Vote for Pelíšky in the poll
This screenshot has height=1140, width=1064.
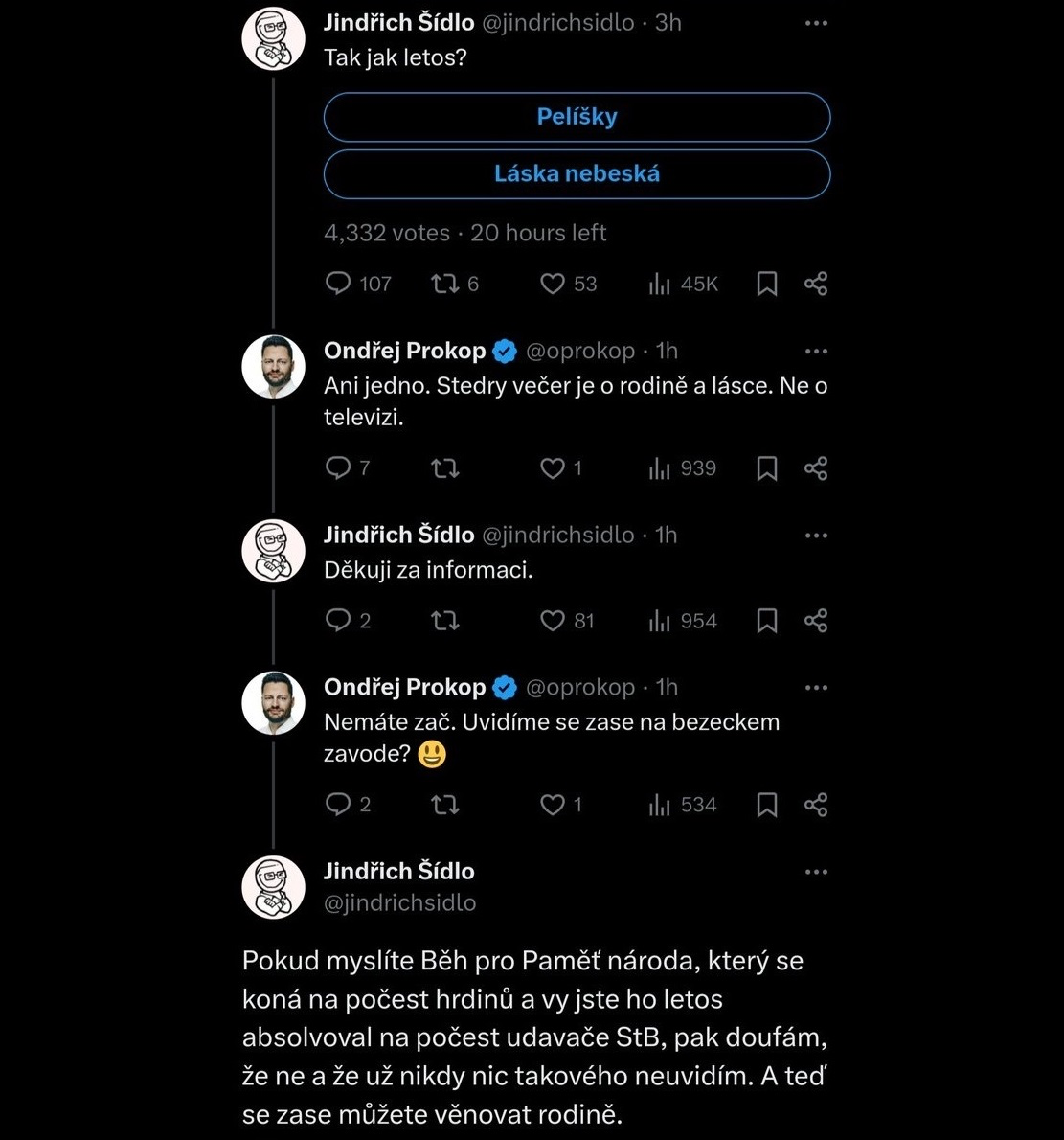pos(577,118)
